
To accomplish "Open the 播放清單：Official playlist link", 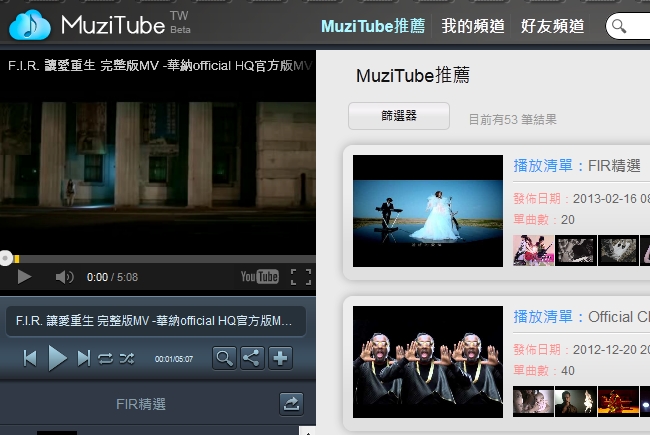I will pos(581,317).
